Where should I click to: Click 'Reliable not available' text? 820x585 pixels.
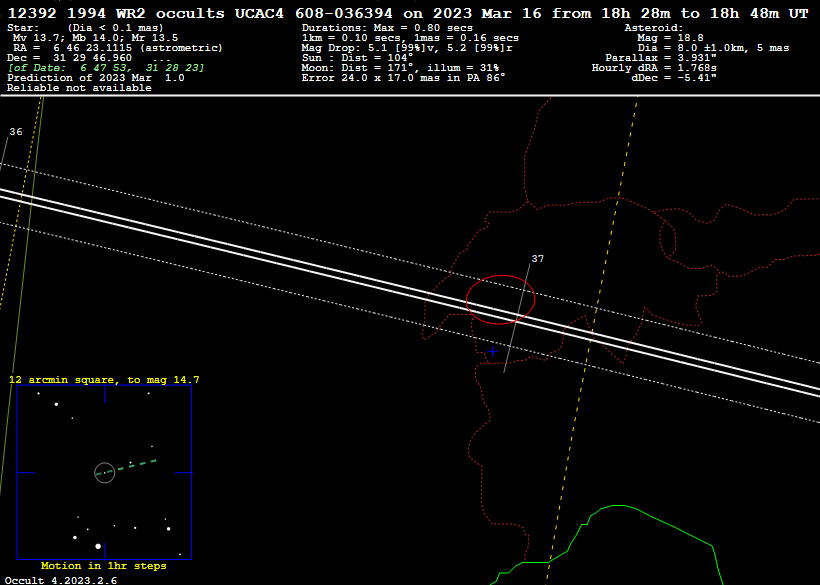click(79, 88)
